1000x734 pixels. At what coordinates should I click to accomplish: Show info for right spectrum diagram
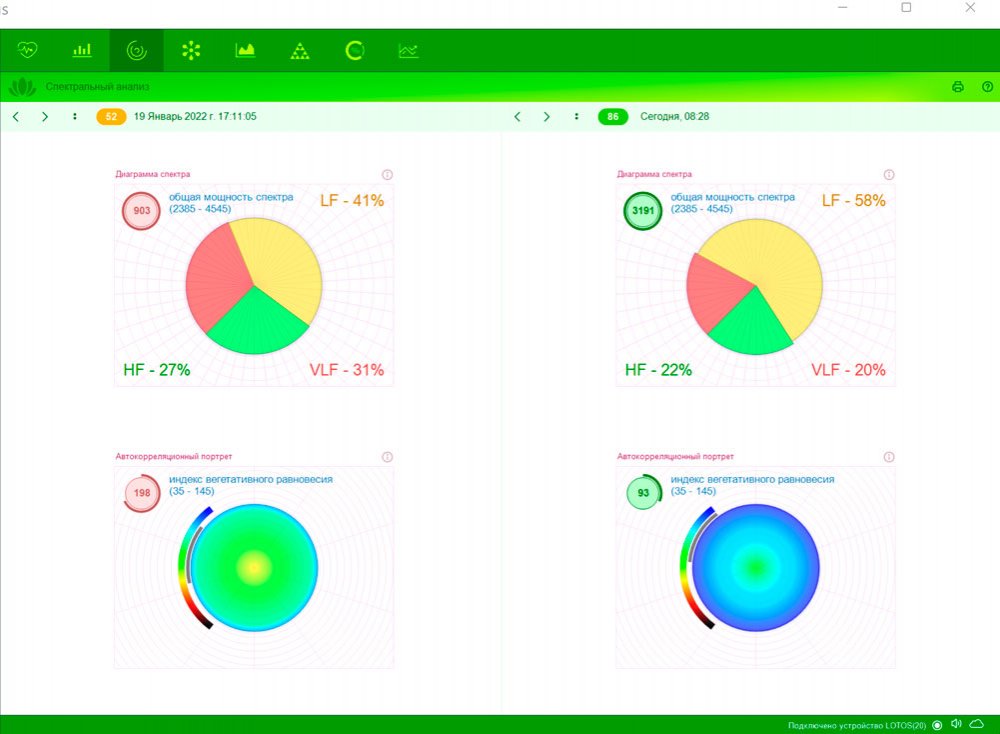[x=889, y=175]
